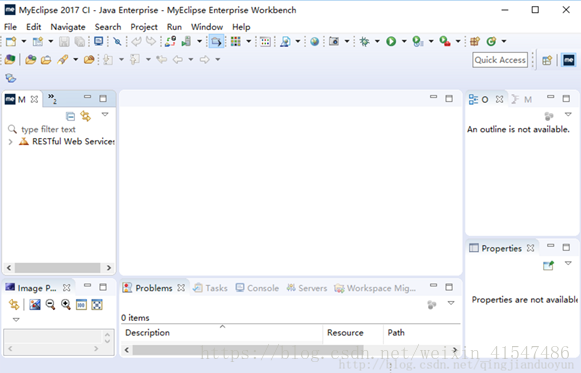Viewport: 581px width, 373px height.
Task: Switch to the Servers tab
Action: pos(307,288)
